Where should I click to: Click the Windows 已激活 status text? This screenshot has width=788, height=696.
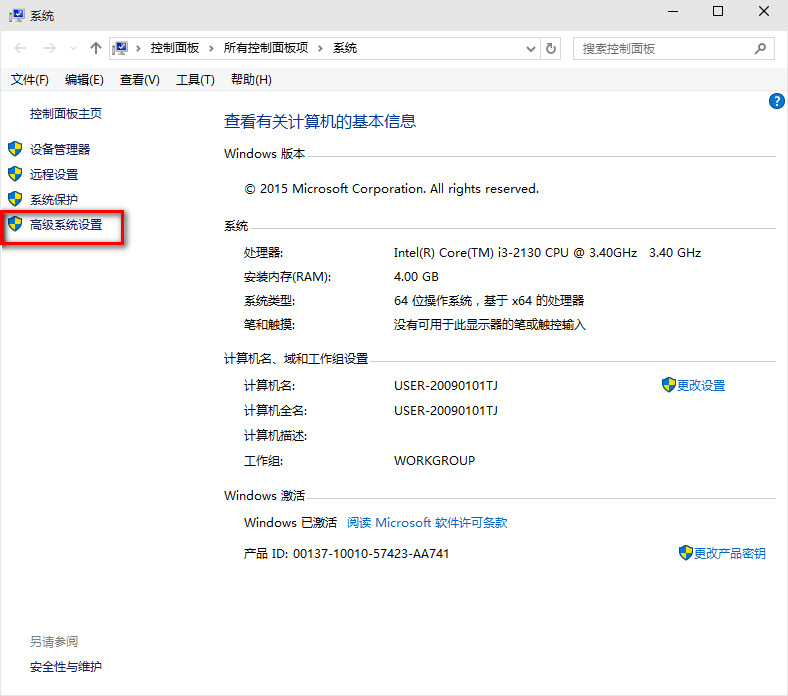290,523
